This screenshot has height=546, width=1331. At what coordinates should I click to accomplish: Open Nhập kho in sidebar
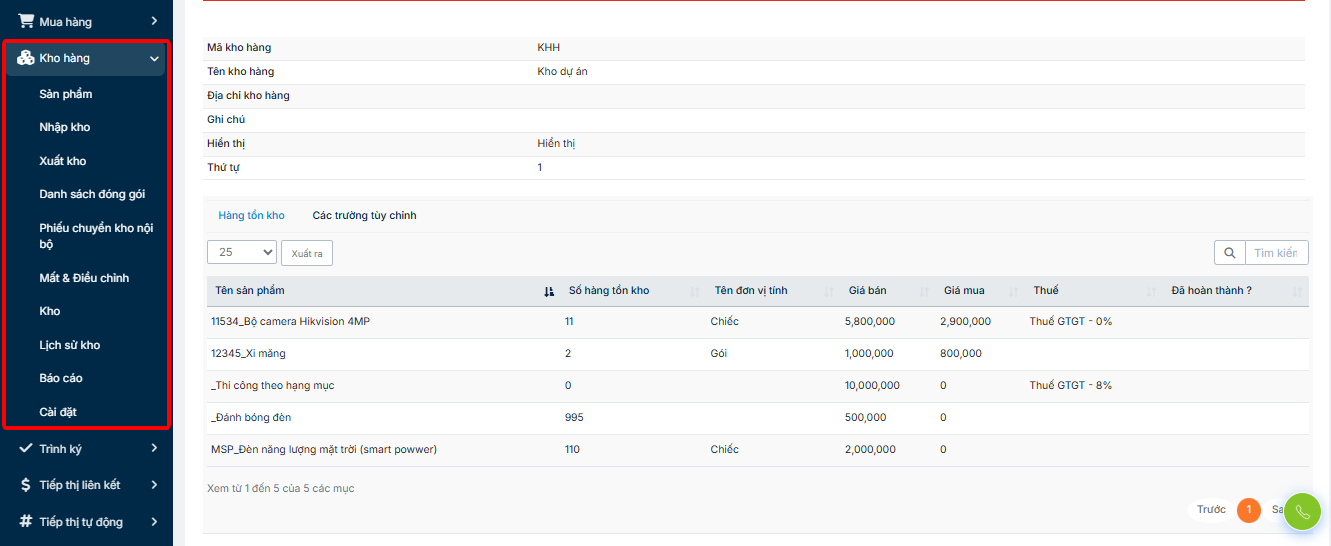tap(65, 127)
